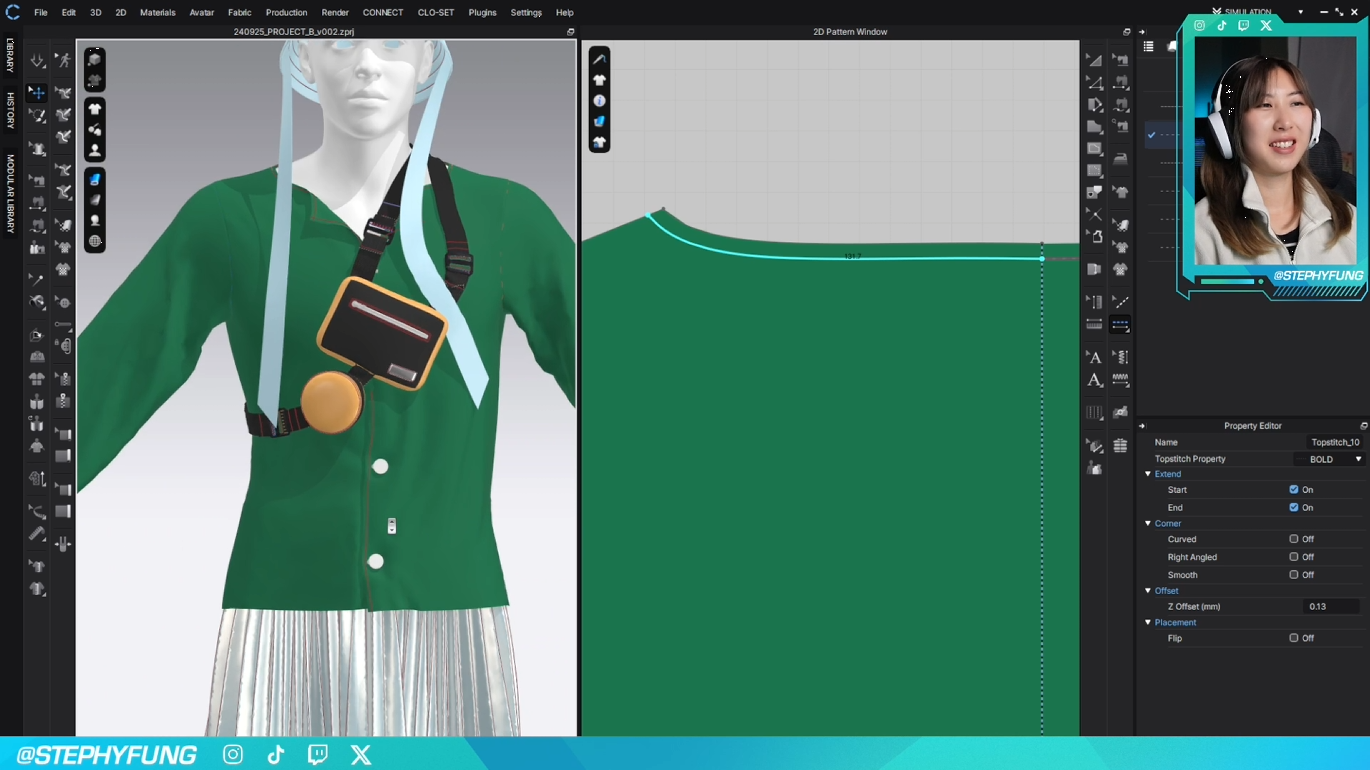Click the avatar display icon in 3D view
The height and width of the screenshot is (770, 1370).
pos(95,151)
